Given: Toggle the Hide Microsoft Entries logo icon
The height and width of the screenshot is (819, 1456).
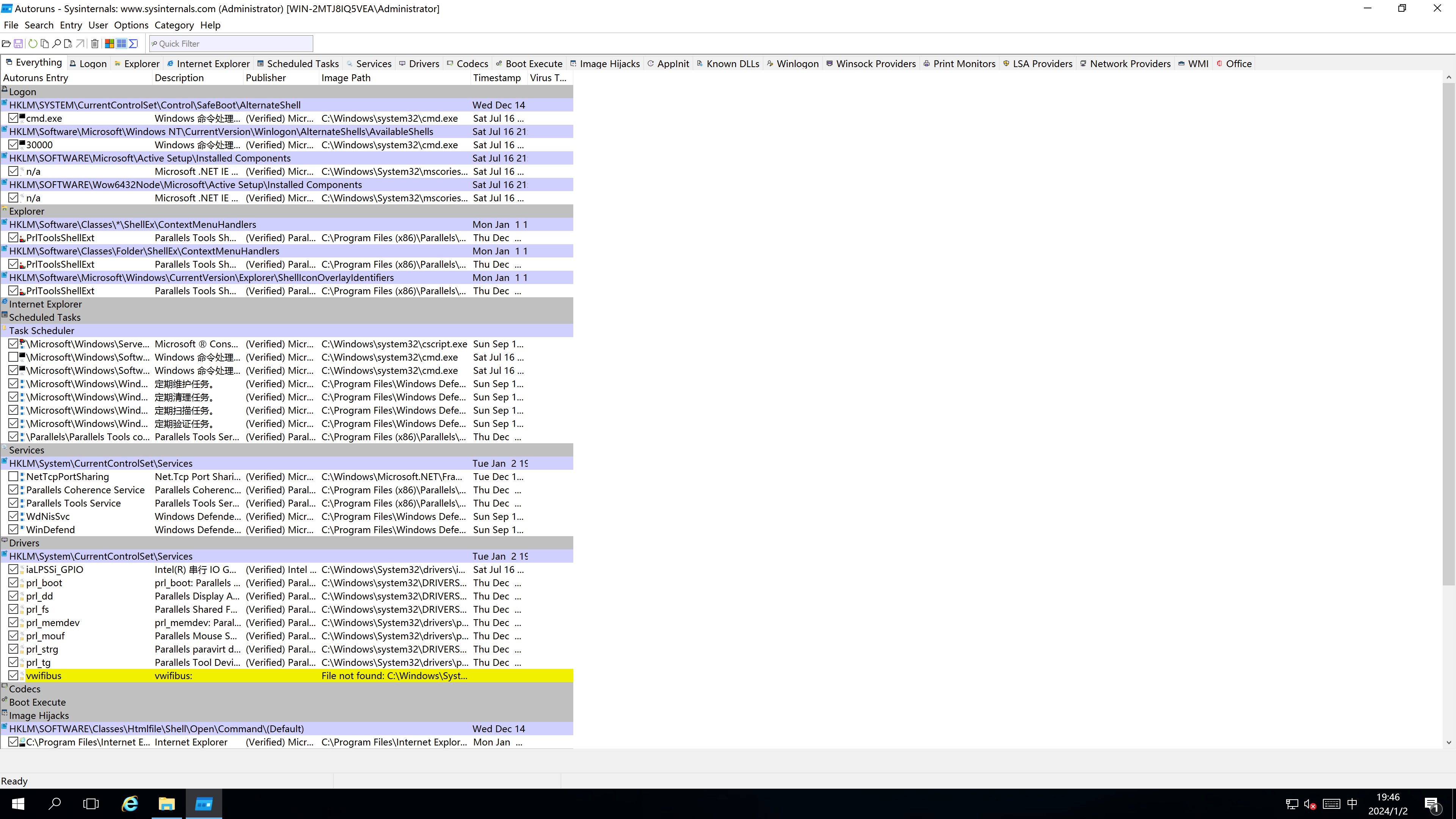Looking at the screenshot, I should (x=110, y=44).
